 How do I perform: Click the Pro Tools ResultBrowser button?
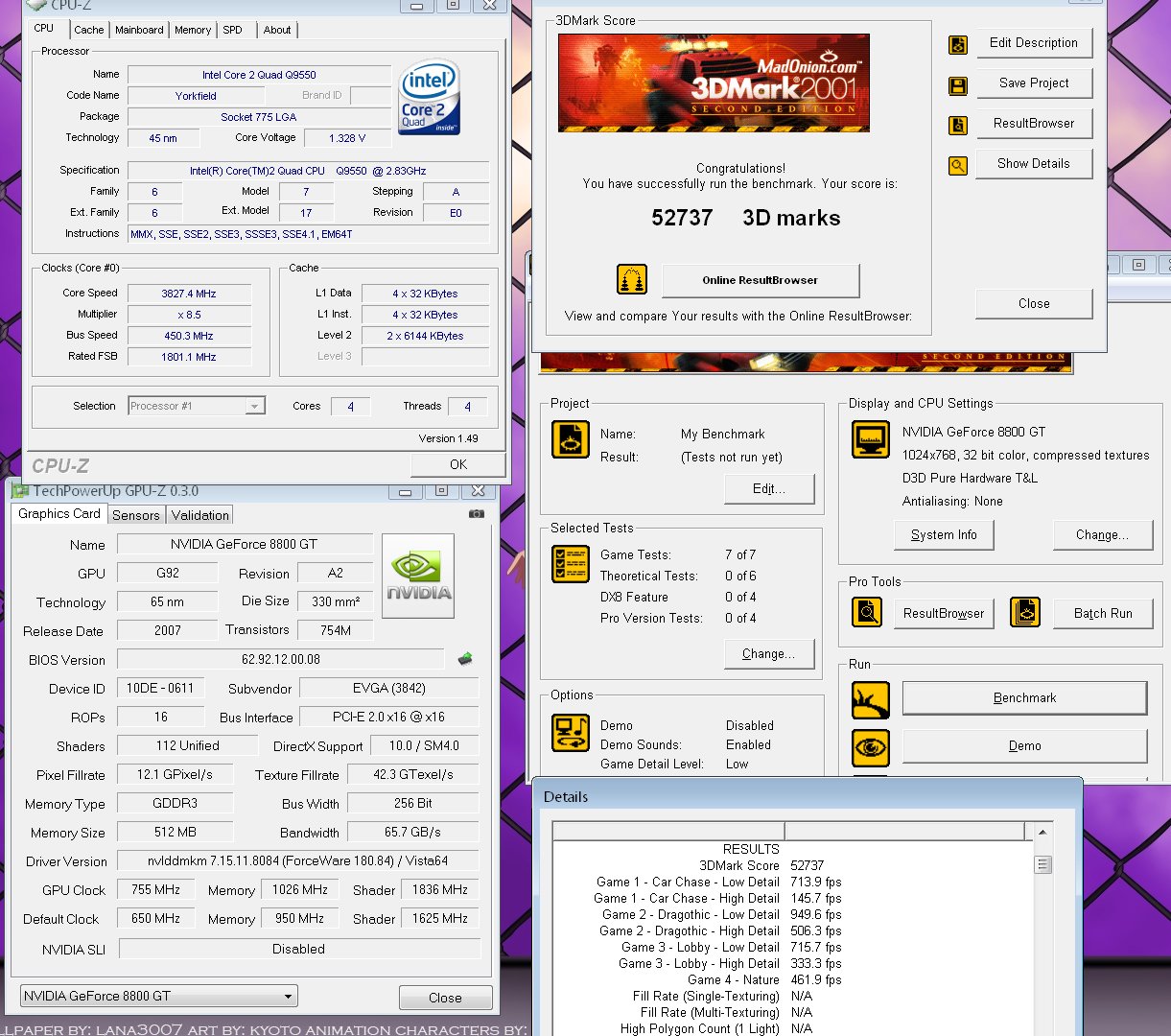coord(944,614)
